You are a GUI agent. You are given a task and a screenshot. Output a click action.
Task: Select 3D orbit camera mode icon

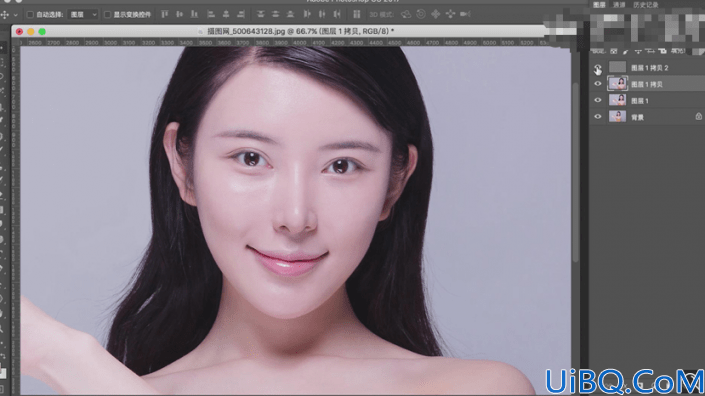[406, 14]
